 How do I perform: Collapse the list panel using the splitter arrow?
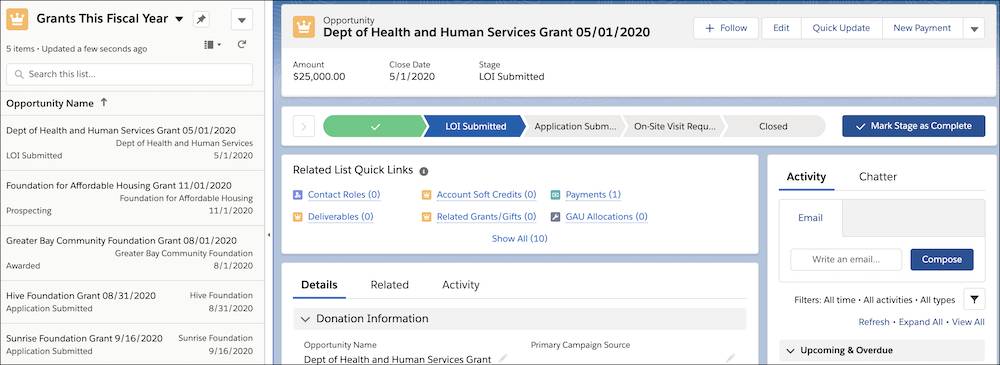[268, 235]
